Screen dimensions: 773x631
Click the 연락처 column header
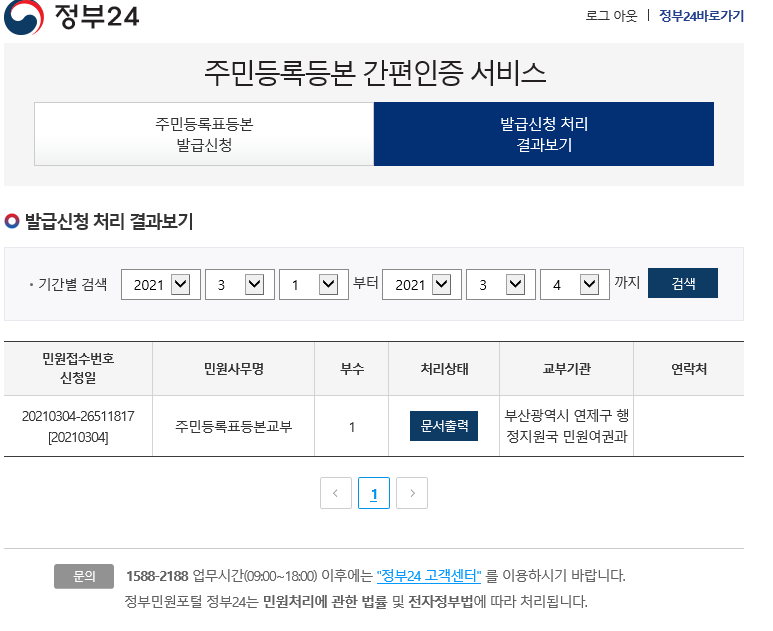click(689, 369)
